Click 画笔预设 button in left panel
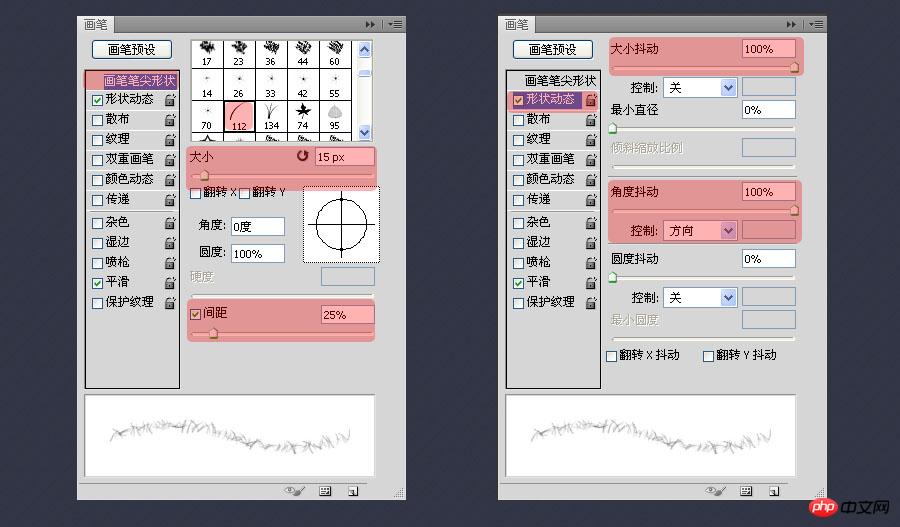Screen dimensions: 900x527 tap(131, 49)
